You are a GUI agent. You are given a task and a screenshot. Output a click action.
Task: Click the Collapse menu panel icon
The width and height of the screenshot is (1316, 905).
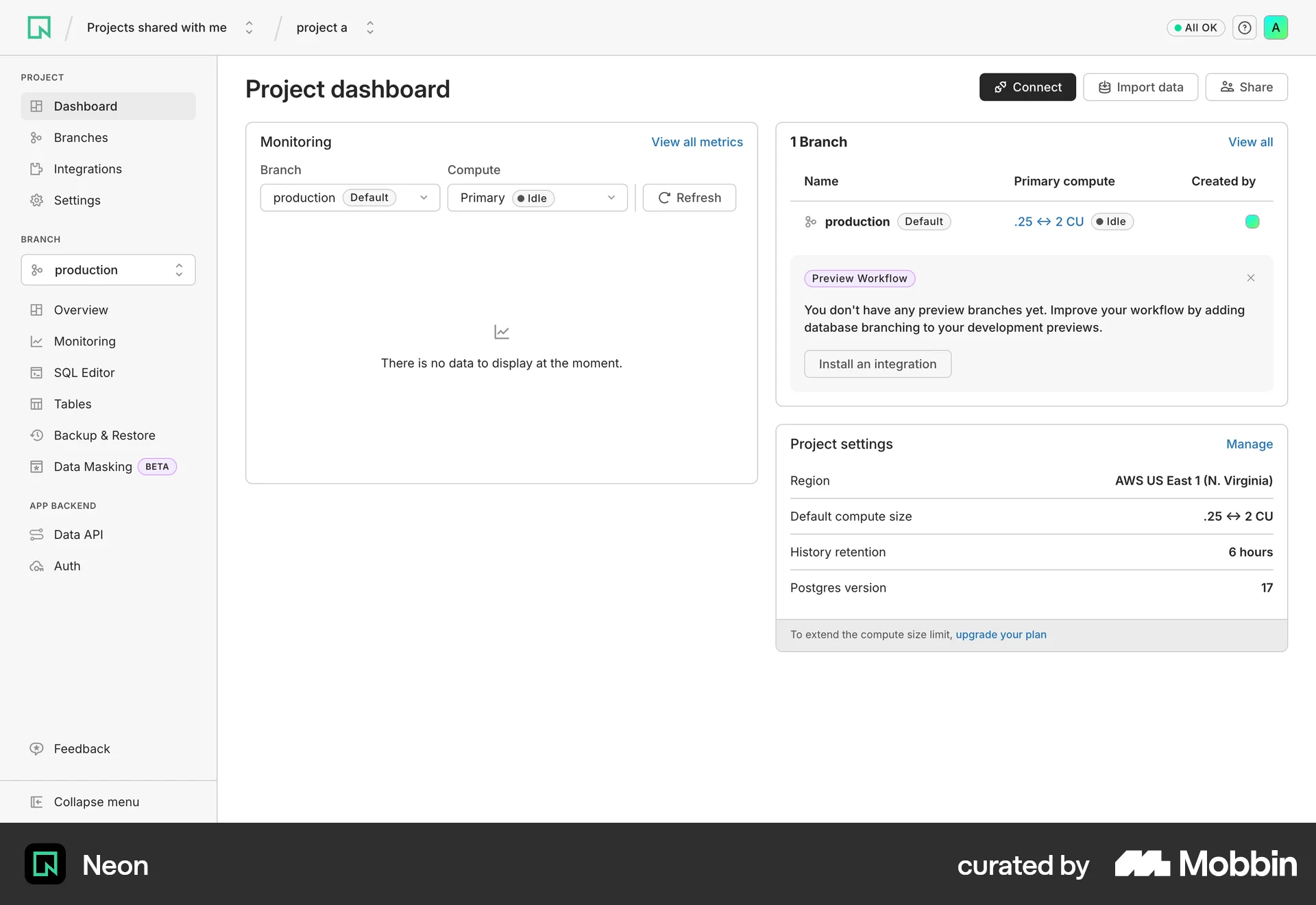pyautogui.click(x=36, y=802)
